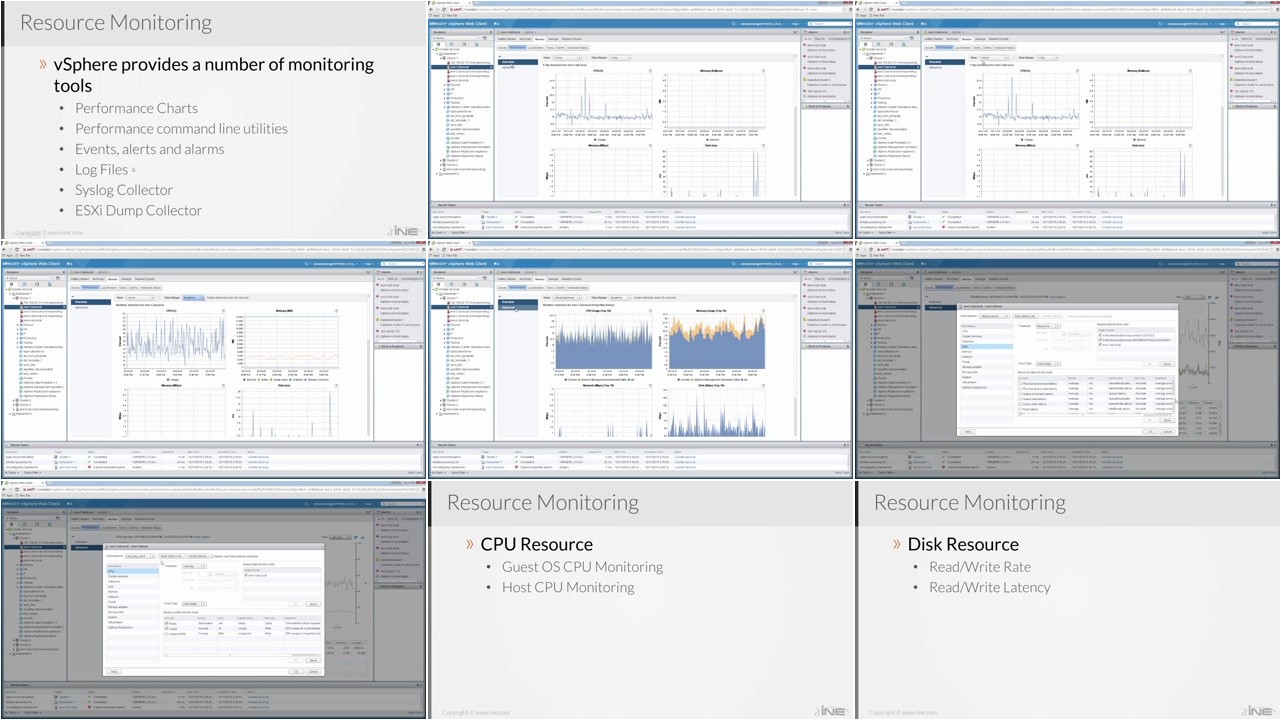Click vSphere home icon in CPU dialog thumbnail

(69, 504)
